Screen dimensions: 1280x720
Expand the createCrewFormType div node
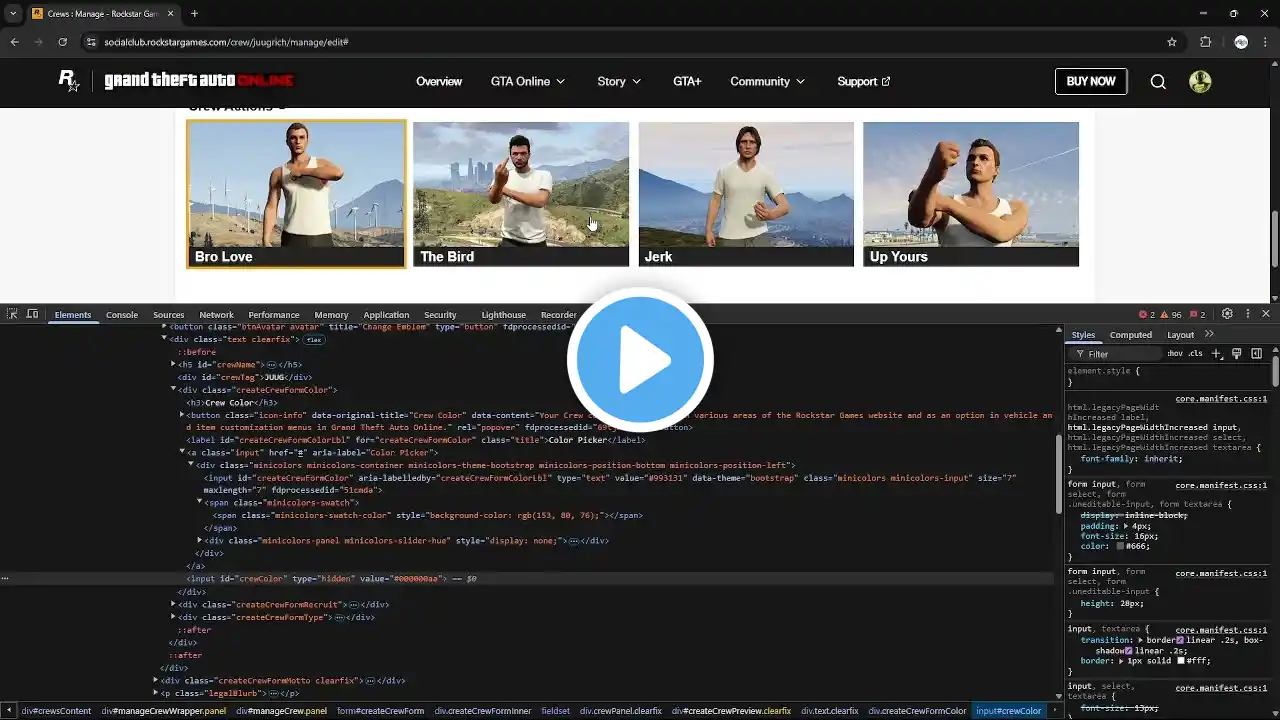point(174,618)
